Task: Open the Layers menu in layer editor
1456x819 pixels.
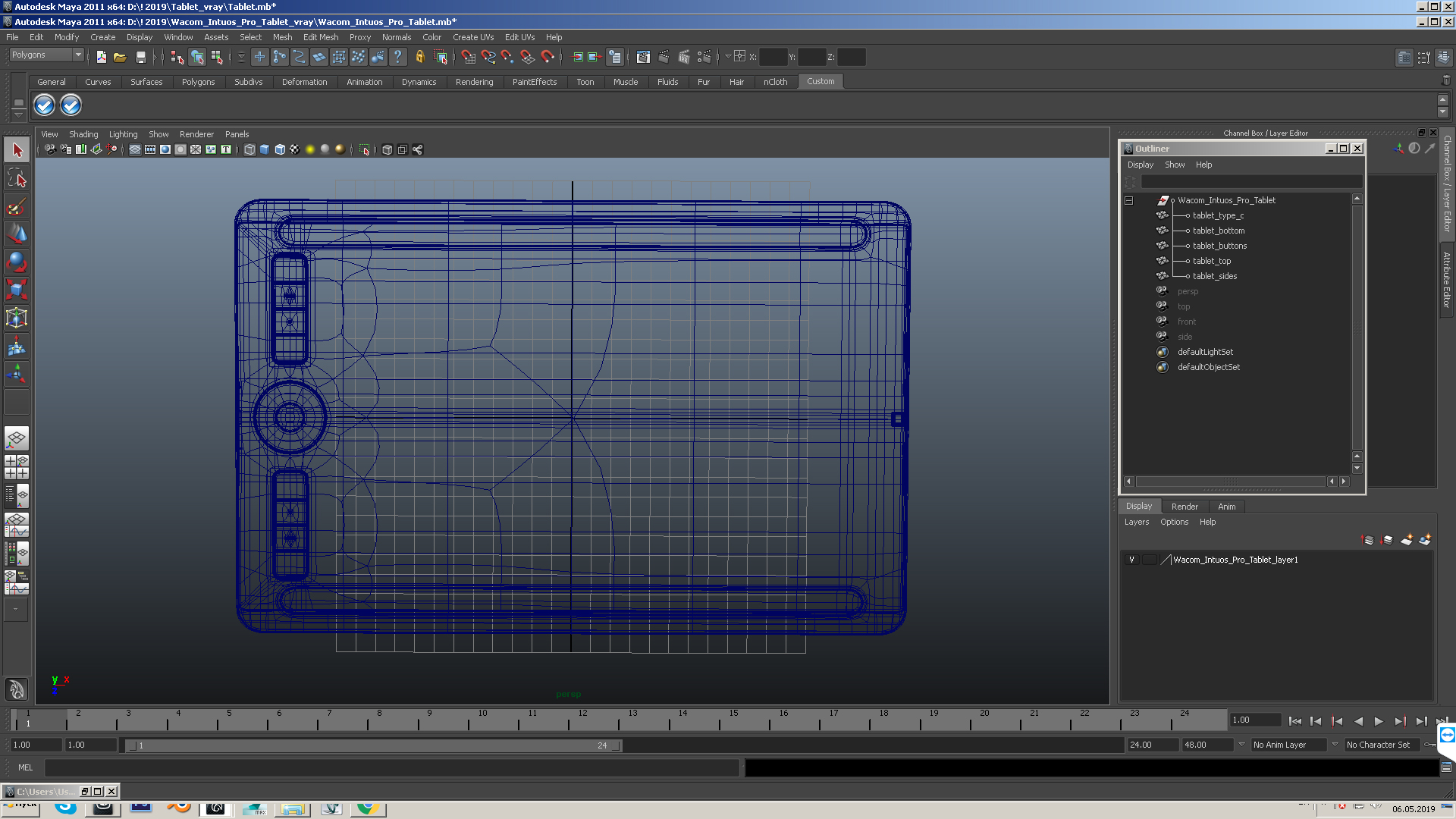Action: pyautogui.click(x=1136, y=522)
